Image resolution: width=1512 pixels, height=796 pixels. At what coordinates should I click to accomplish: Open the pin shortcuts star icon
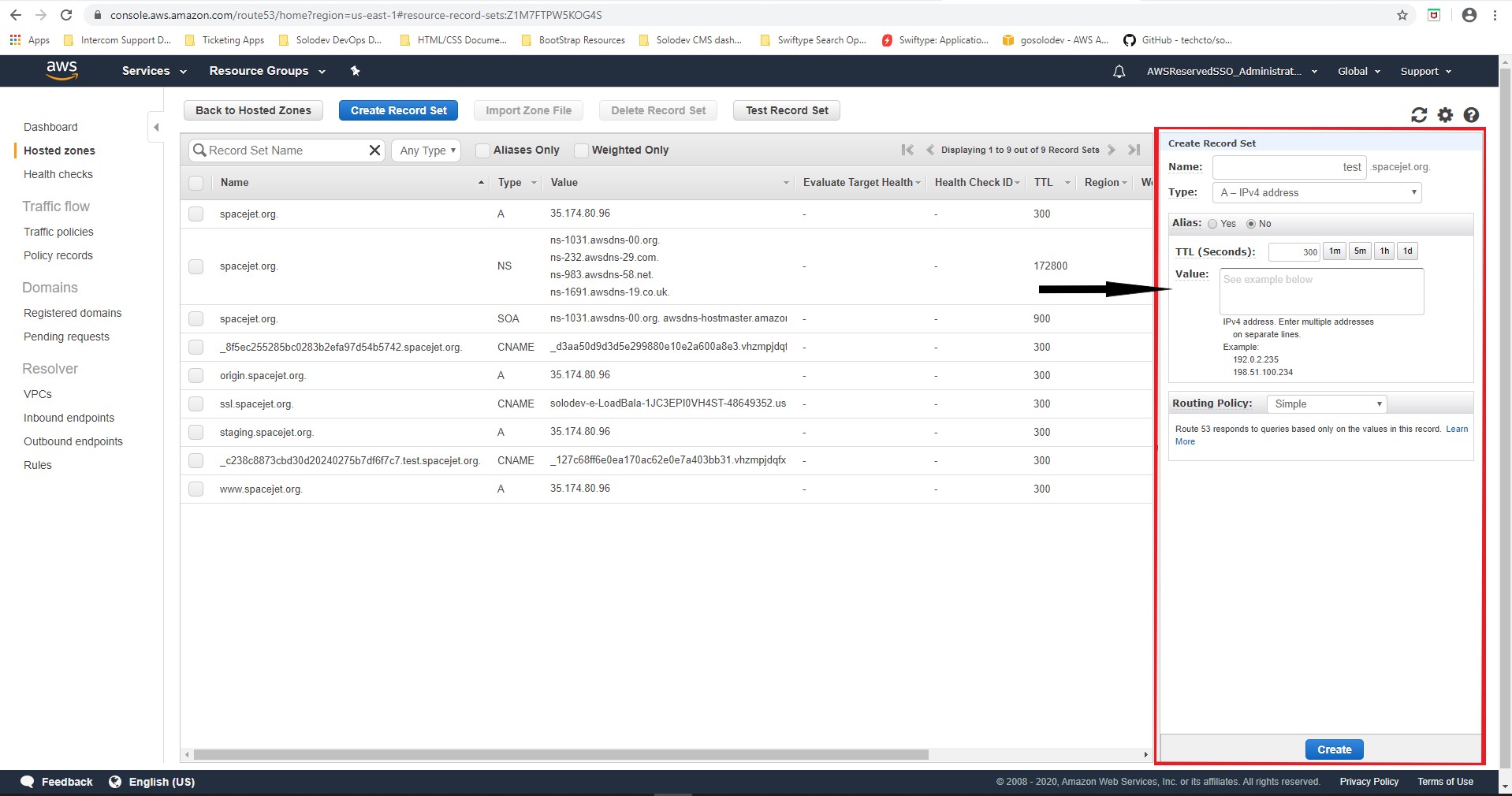[355, 71]
